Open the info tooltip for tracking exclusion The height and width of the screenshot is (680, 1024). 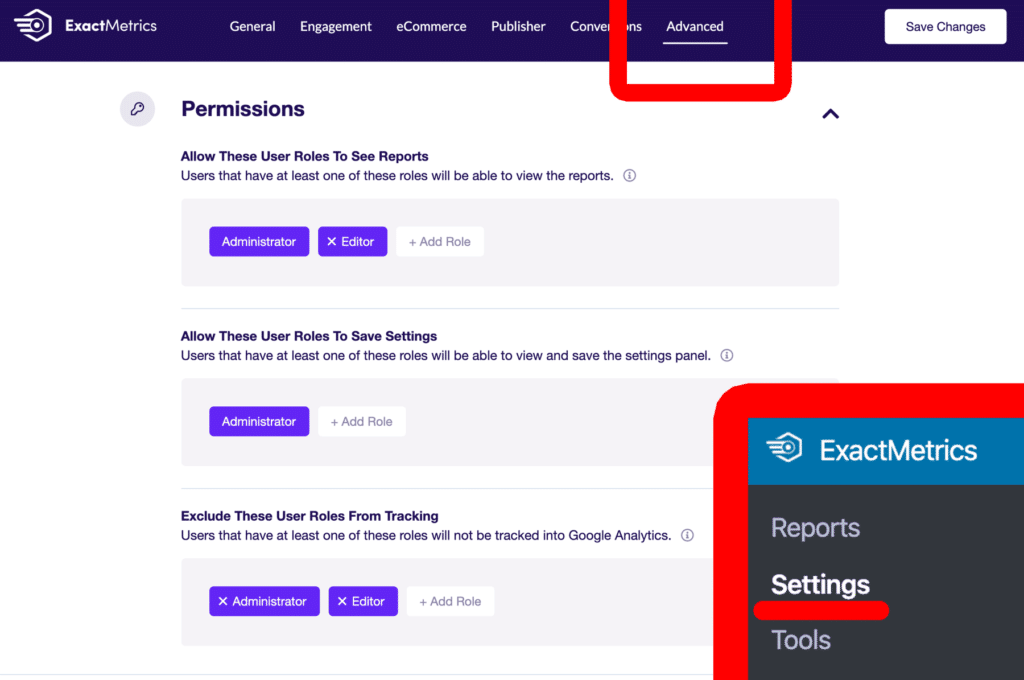[x=687, y=535]
